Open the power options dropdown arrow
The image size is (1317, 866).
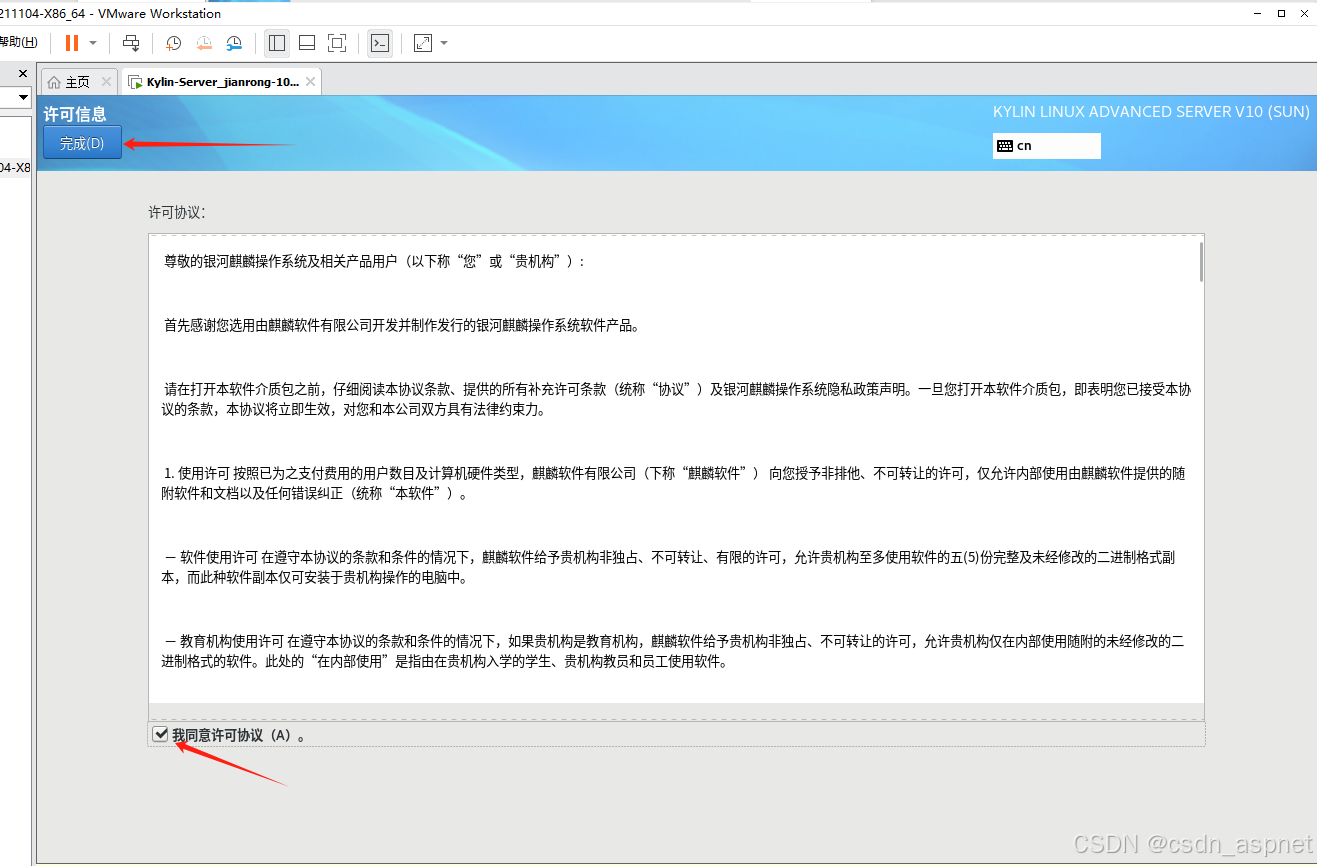point(93,43)
